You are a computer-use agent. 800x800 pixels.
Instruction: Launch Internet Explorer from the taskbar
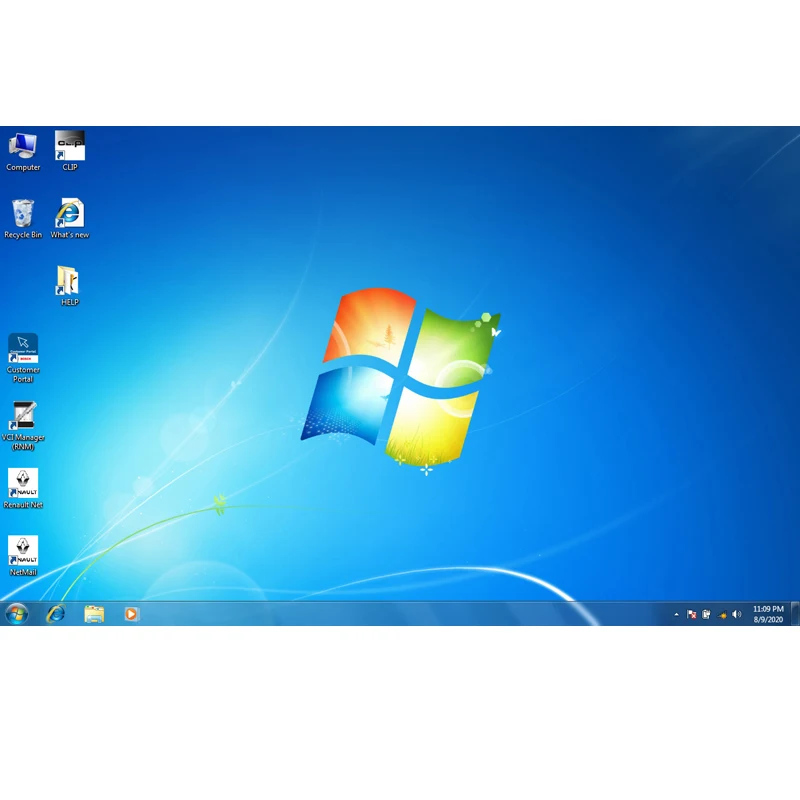tap(56, 614)
